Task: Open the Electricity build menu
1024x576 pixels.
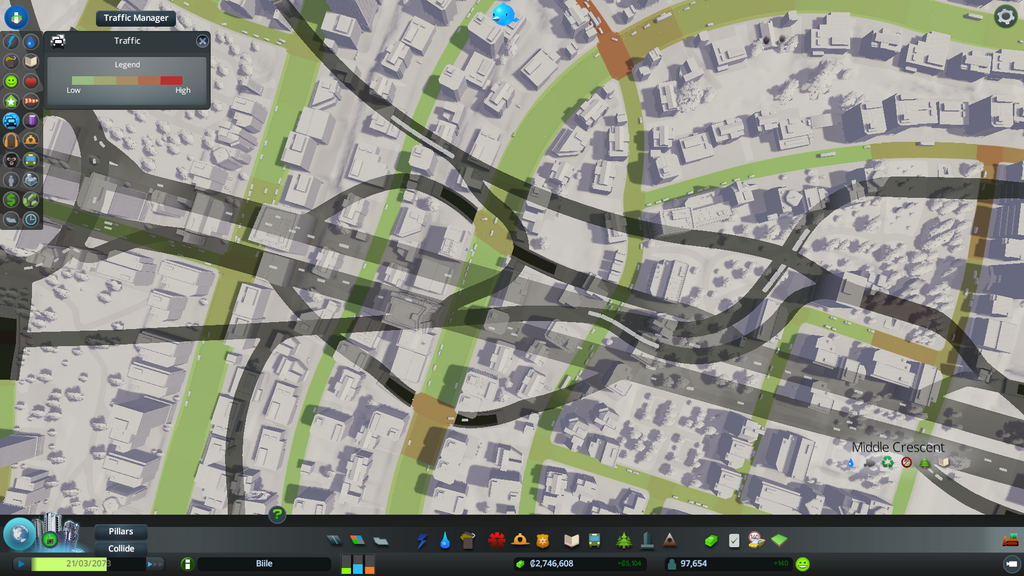Action: tap(422, 540)
